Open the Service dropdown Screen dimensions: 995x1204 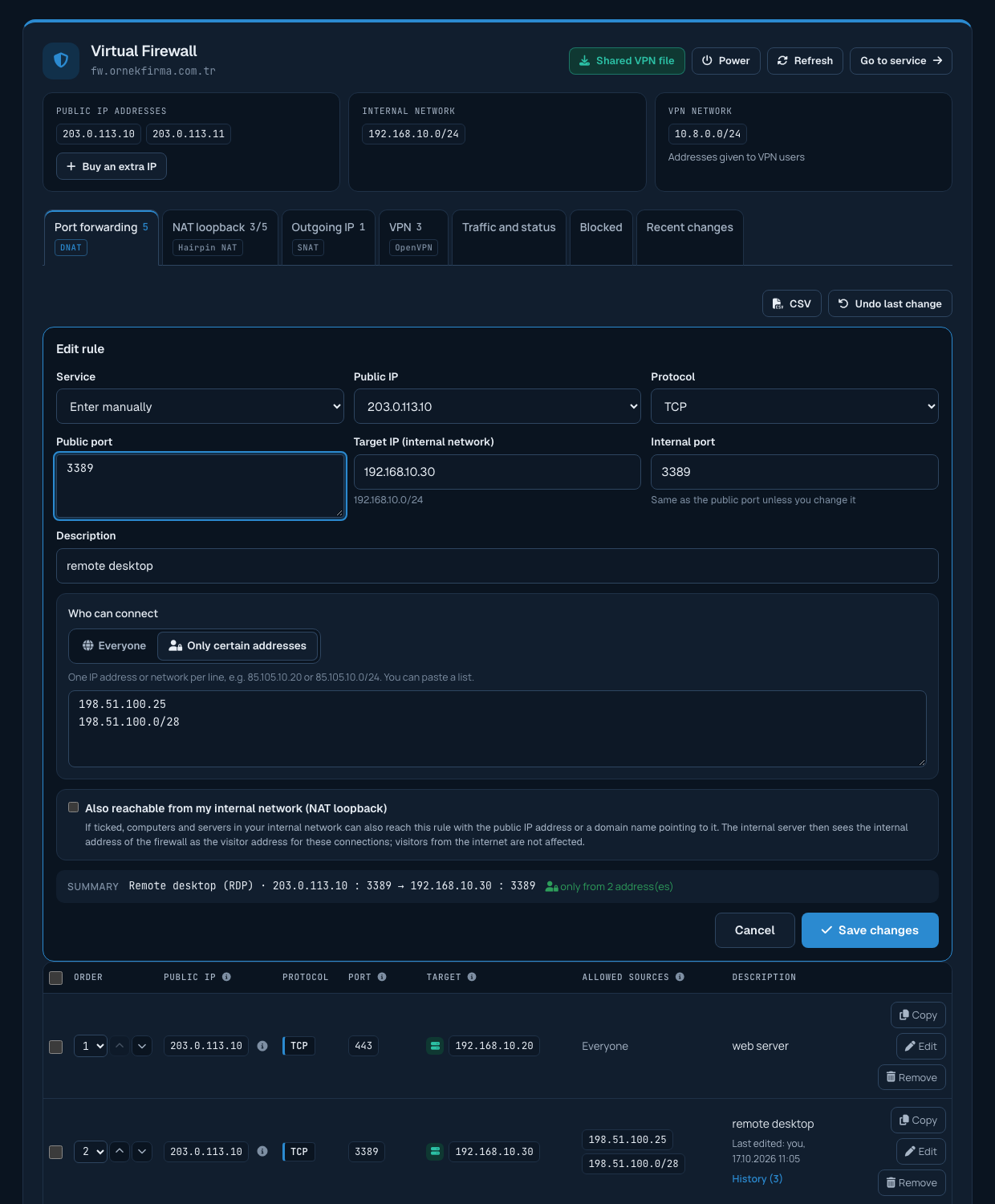(x=200, y=406)
